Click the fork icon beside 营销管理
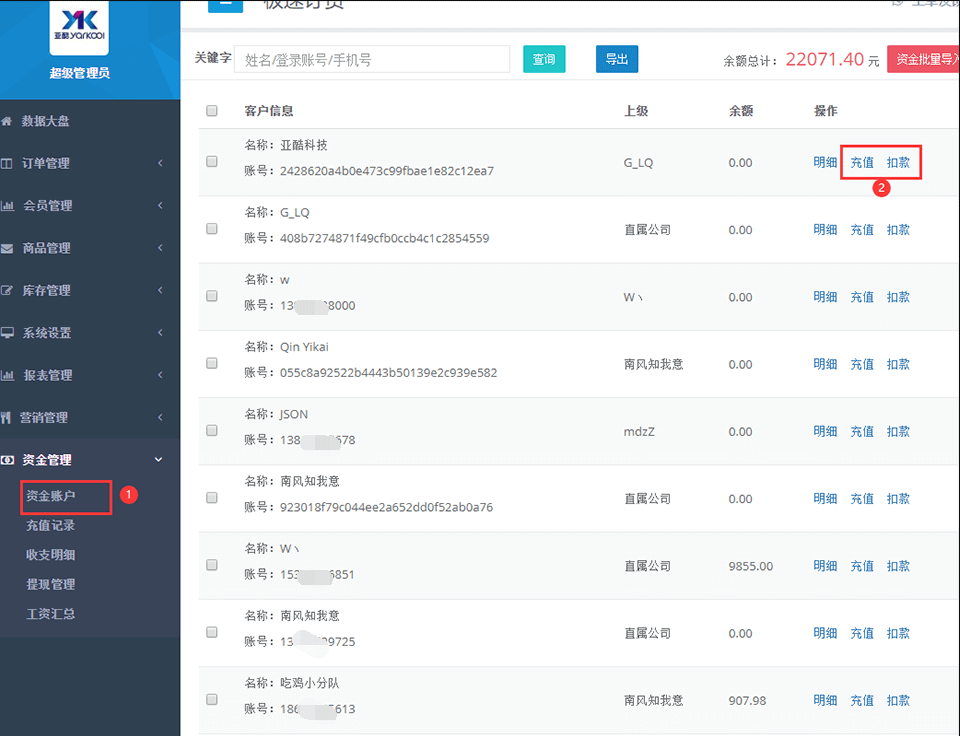 [6, 418]
